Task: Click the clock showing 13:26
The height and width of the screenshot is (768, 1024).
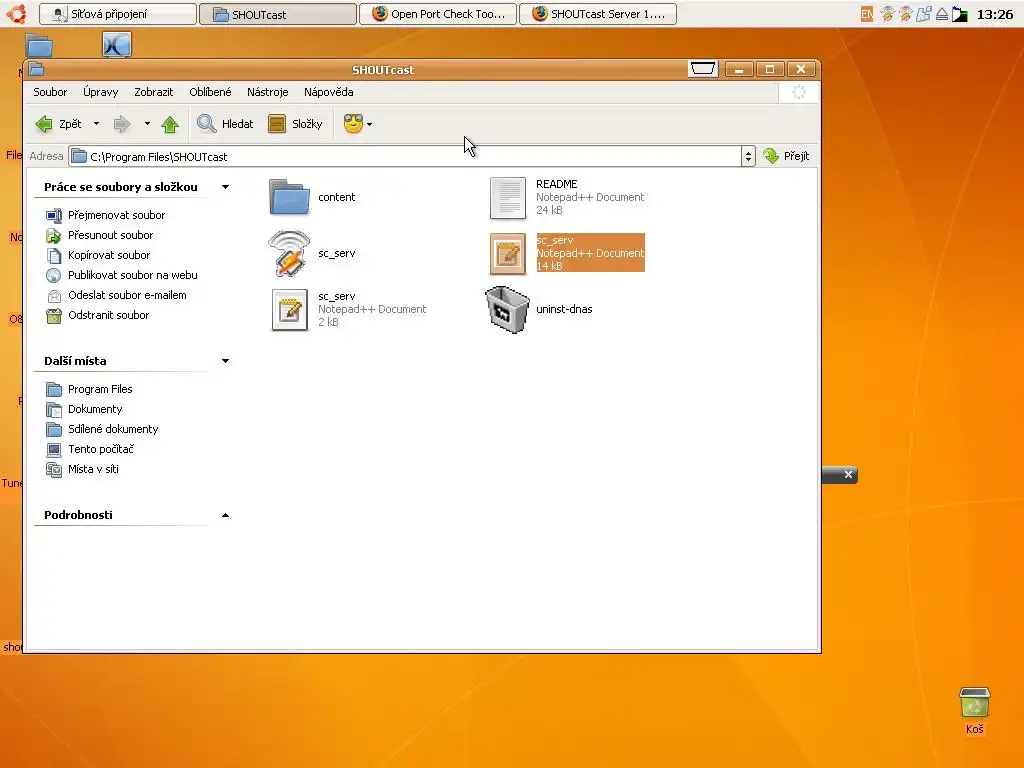Action: point(994,14)
